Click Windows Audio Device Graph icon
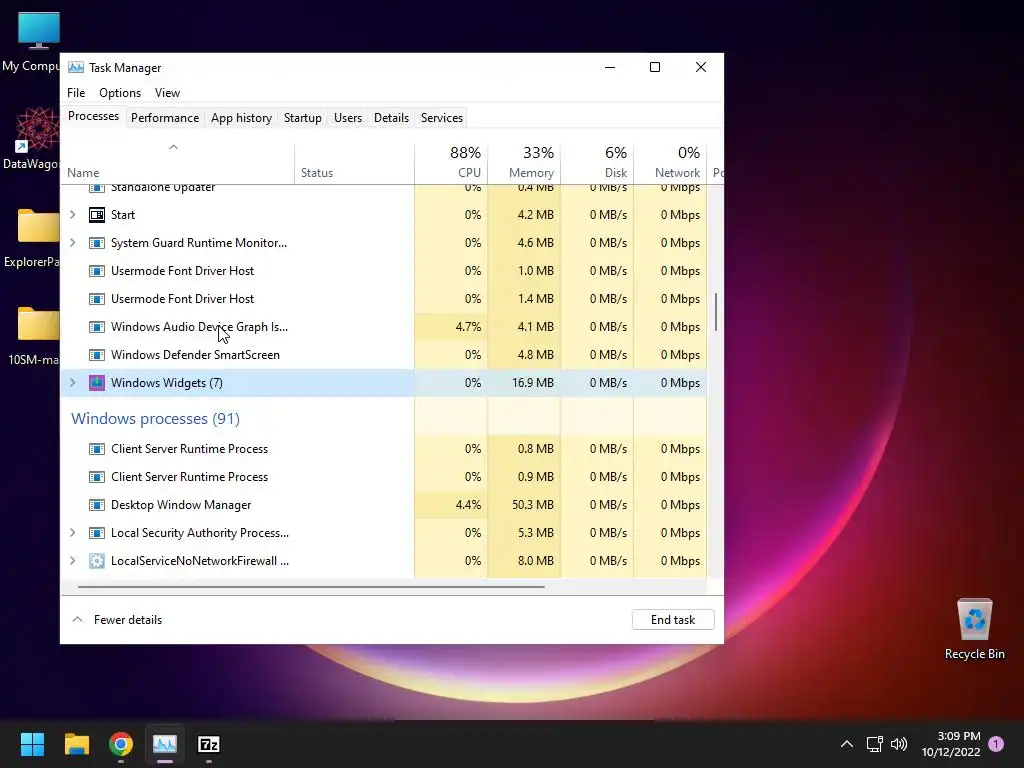The width and height of the screenshot is (1024, 768). pyautogui.click(x=97, y=327)
